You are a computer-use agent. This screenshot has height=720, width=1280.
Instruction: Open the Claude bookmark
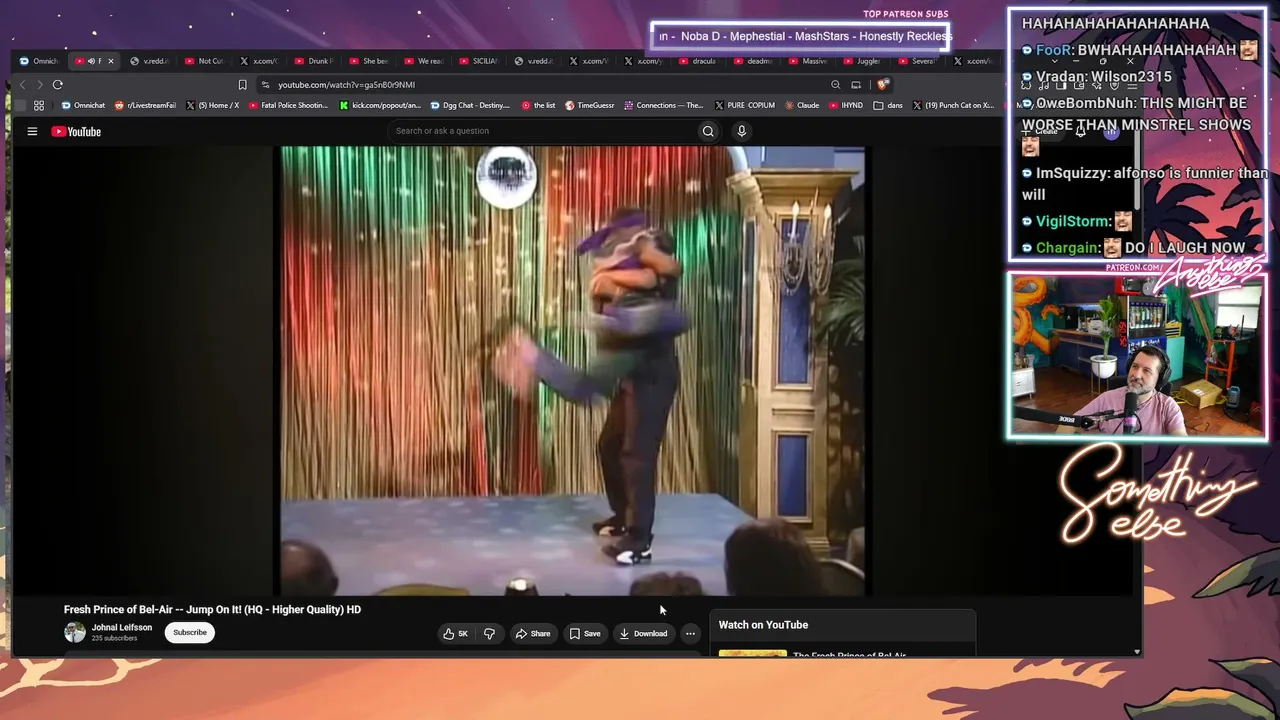tap(802, 105)
